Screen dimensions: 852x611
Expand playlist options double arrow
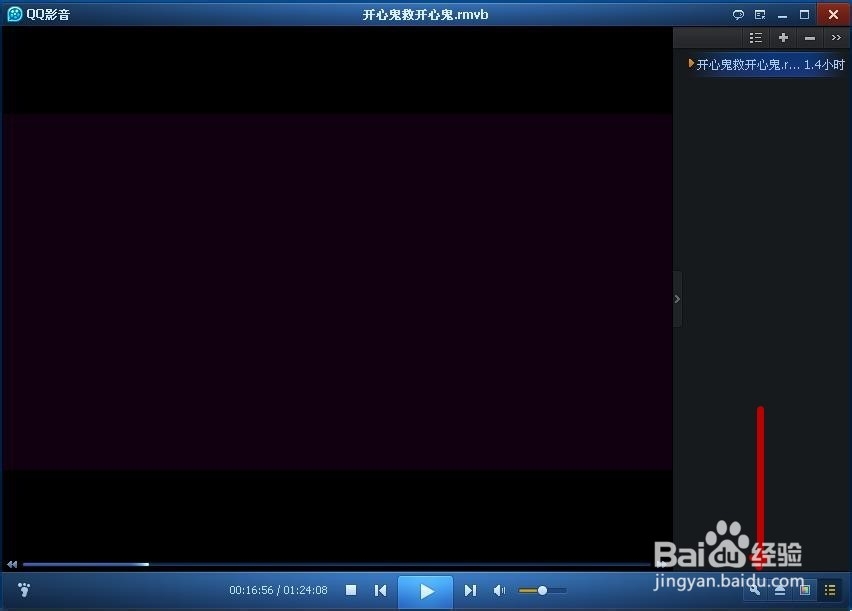836,38
